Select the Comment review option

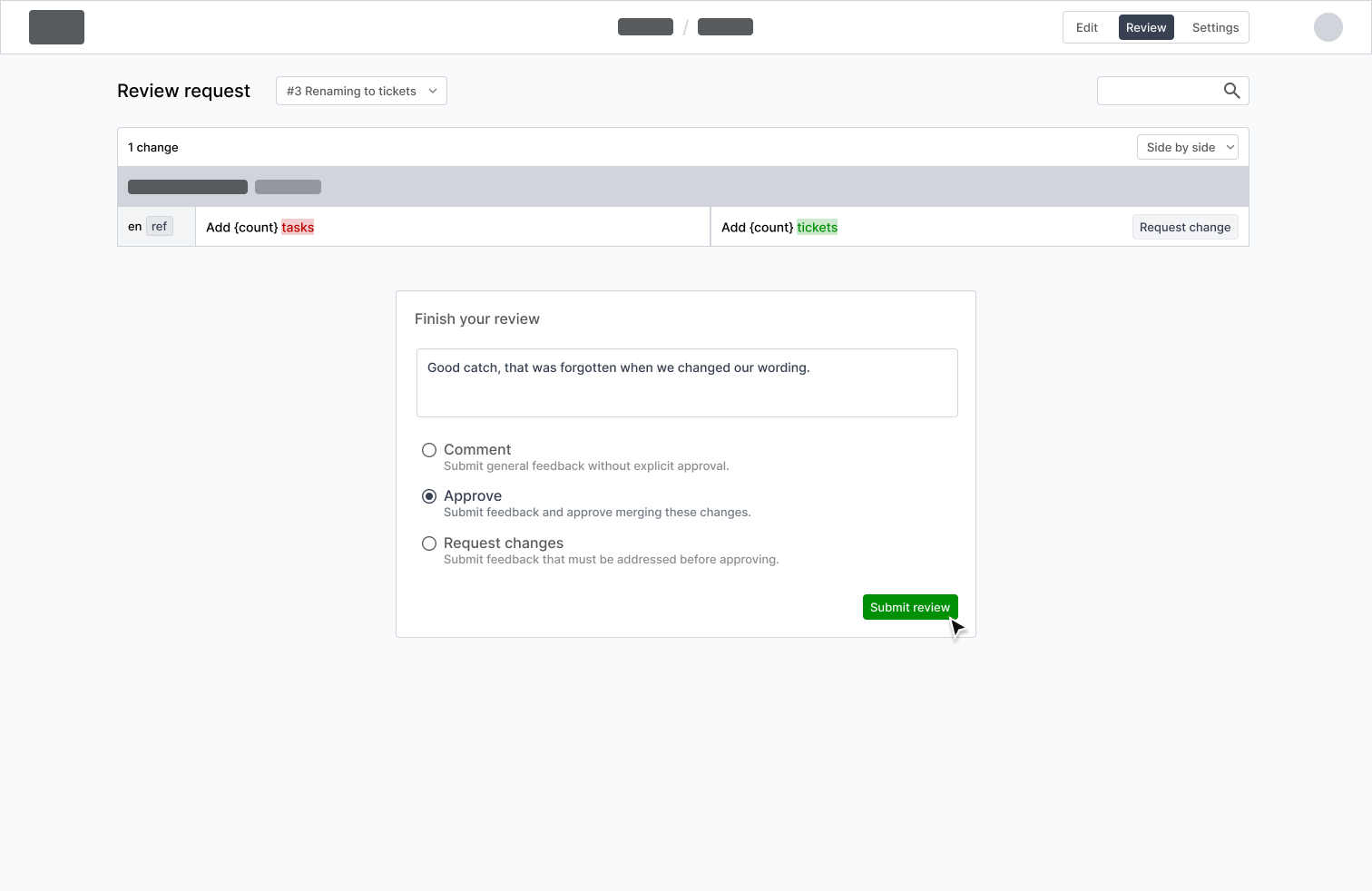coord(429,449)
